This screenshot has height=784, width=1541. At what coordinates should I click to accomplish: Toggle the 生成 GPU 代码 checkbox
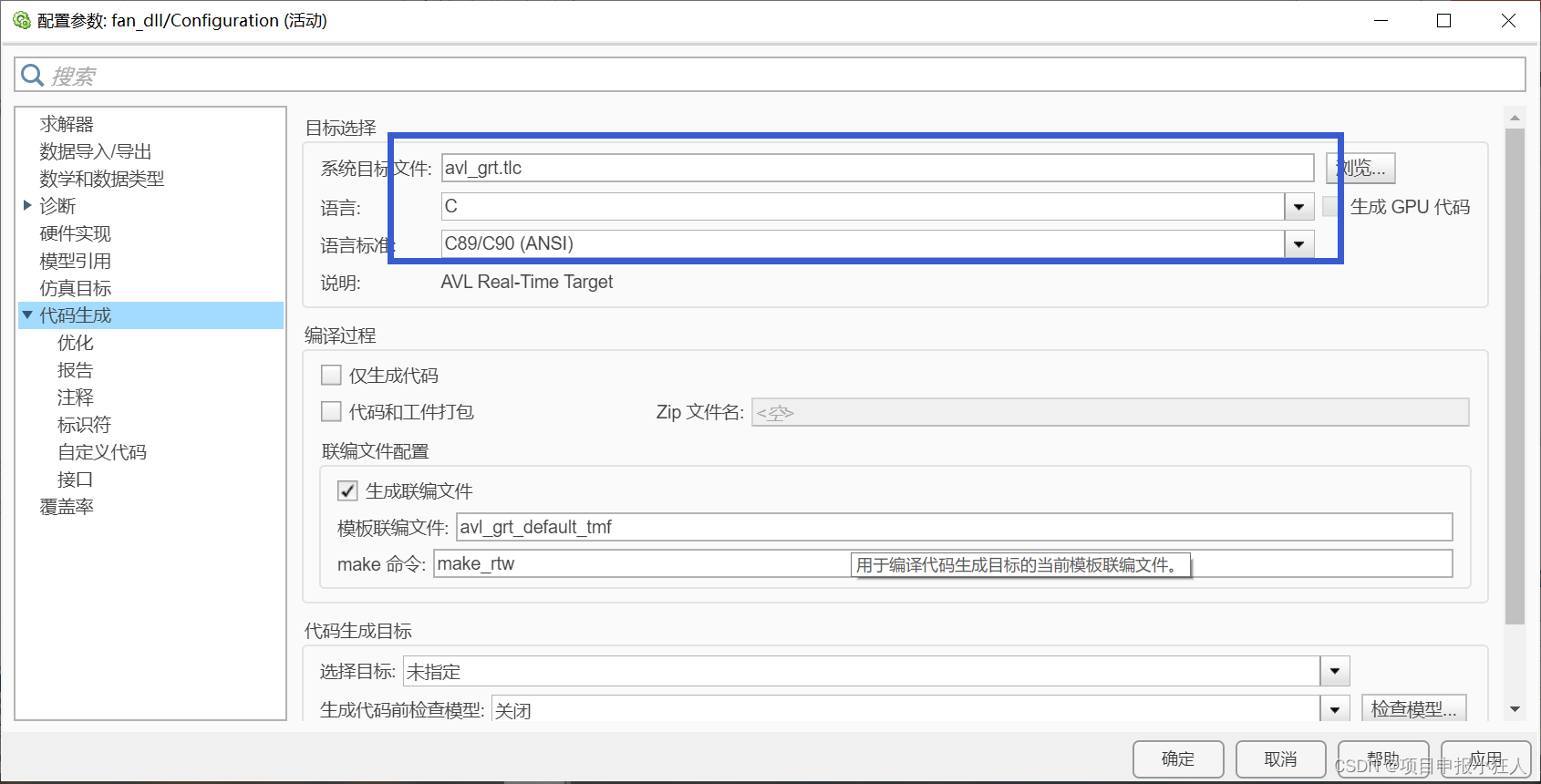point(1331,207)
